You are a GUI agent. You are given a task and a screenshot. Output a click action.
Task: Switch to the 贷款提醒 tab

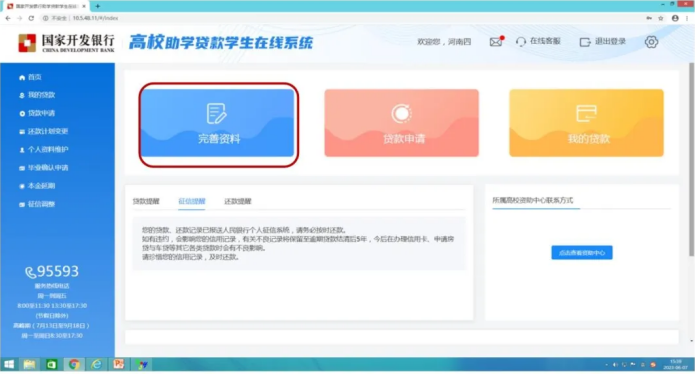point(146,201)
